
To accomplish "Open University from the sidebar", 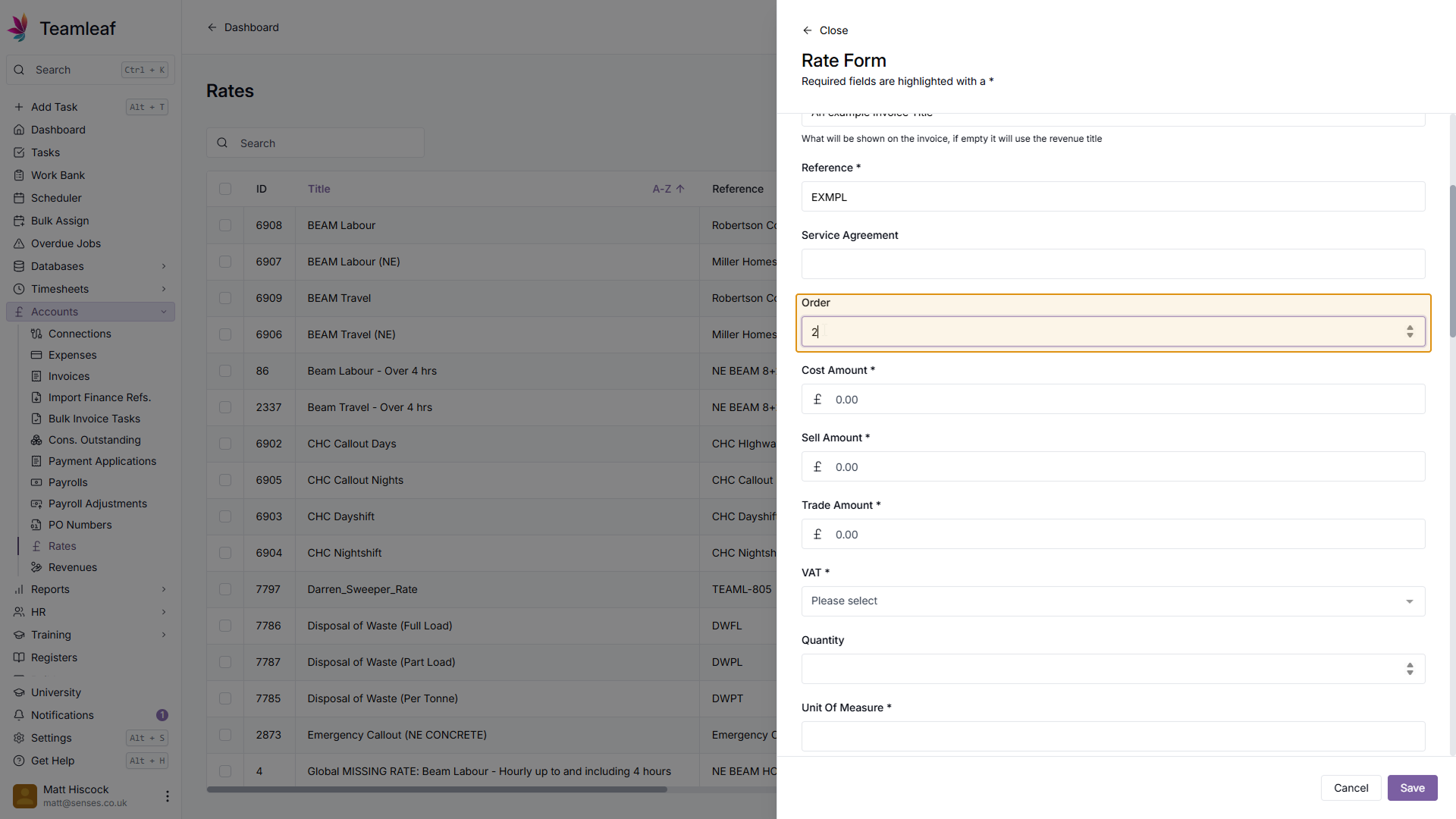I will pos(55,692).
